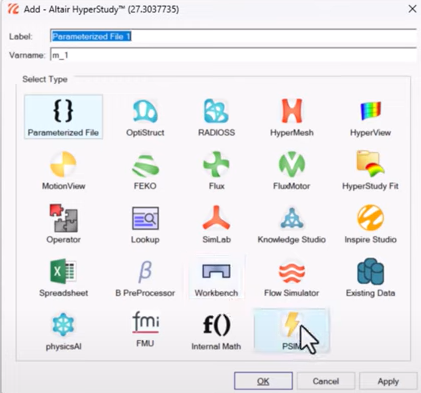This screenshot has width=421, height=393.
Task: Pick the Internal Math f() icon
Action: 216,325
